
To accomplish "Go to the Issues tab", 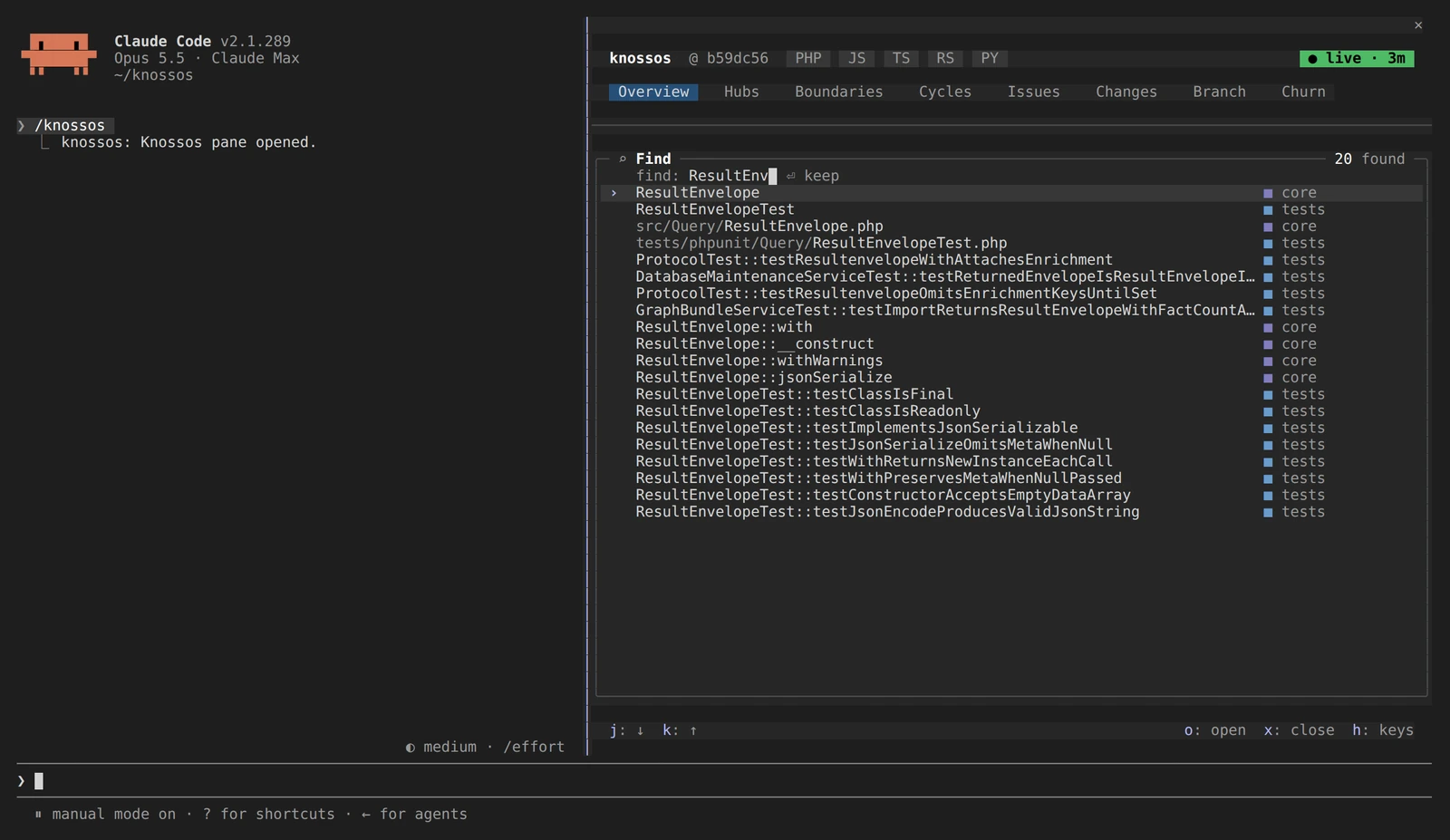I will [x=1033, y=92].
